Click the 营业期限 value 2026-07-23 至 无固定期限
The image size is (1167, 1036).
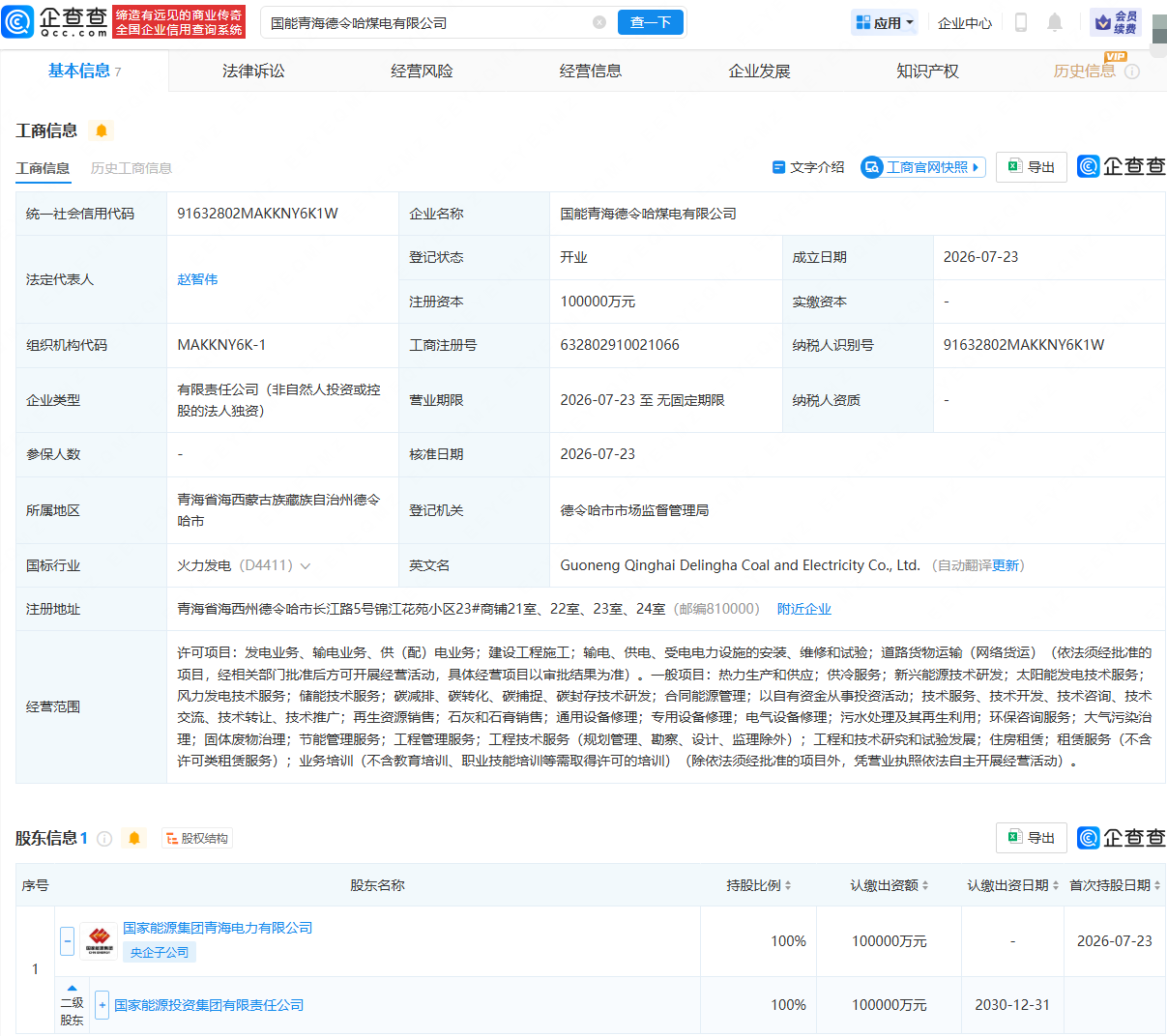[642, 400]
